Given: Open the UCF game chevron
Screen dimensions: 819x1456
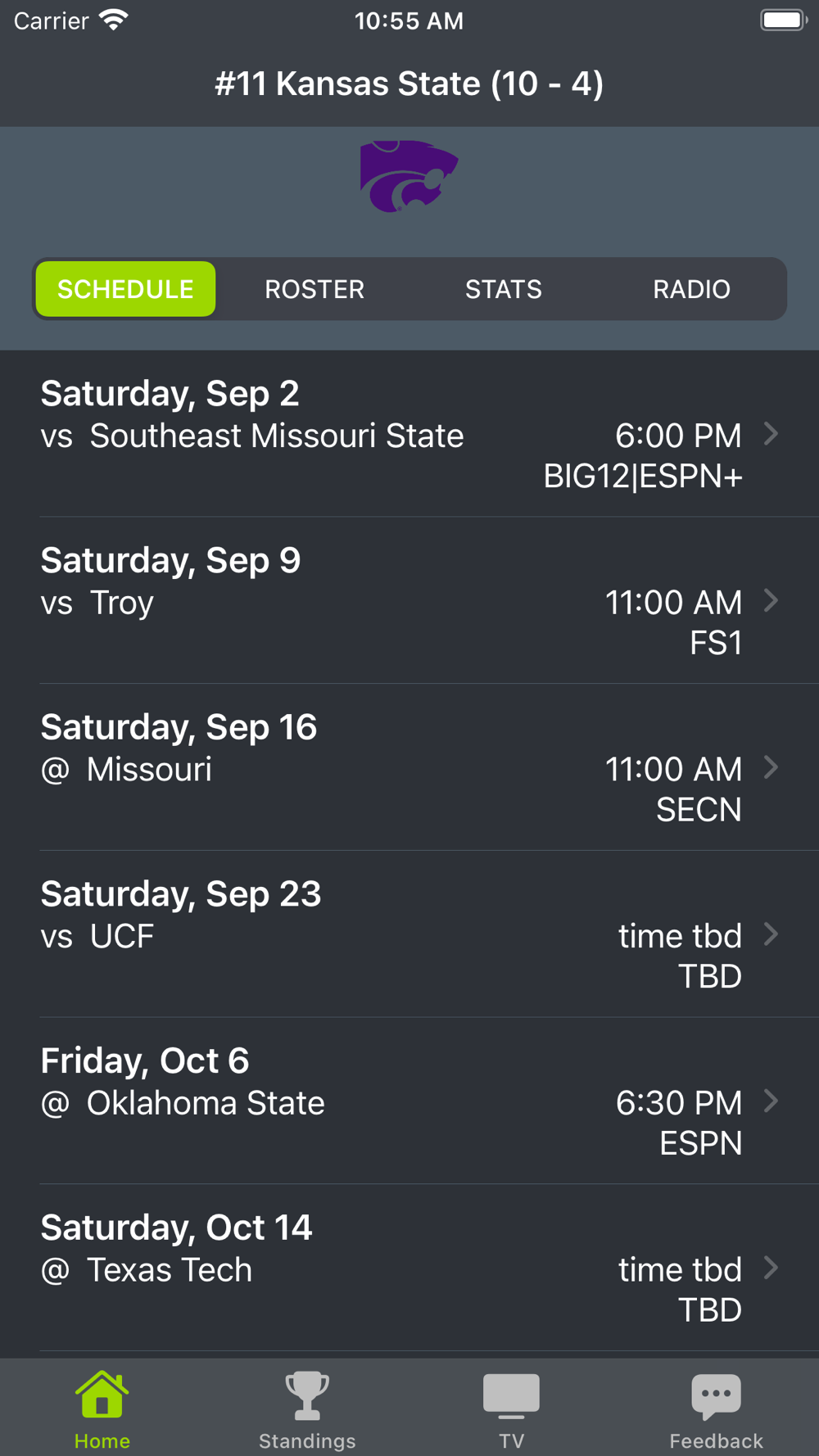Looking at the screenshot, I should [x=771, y=934].
